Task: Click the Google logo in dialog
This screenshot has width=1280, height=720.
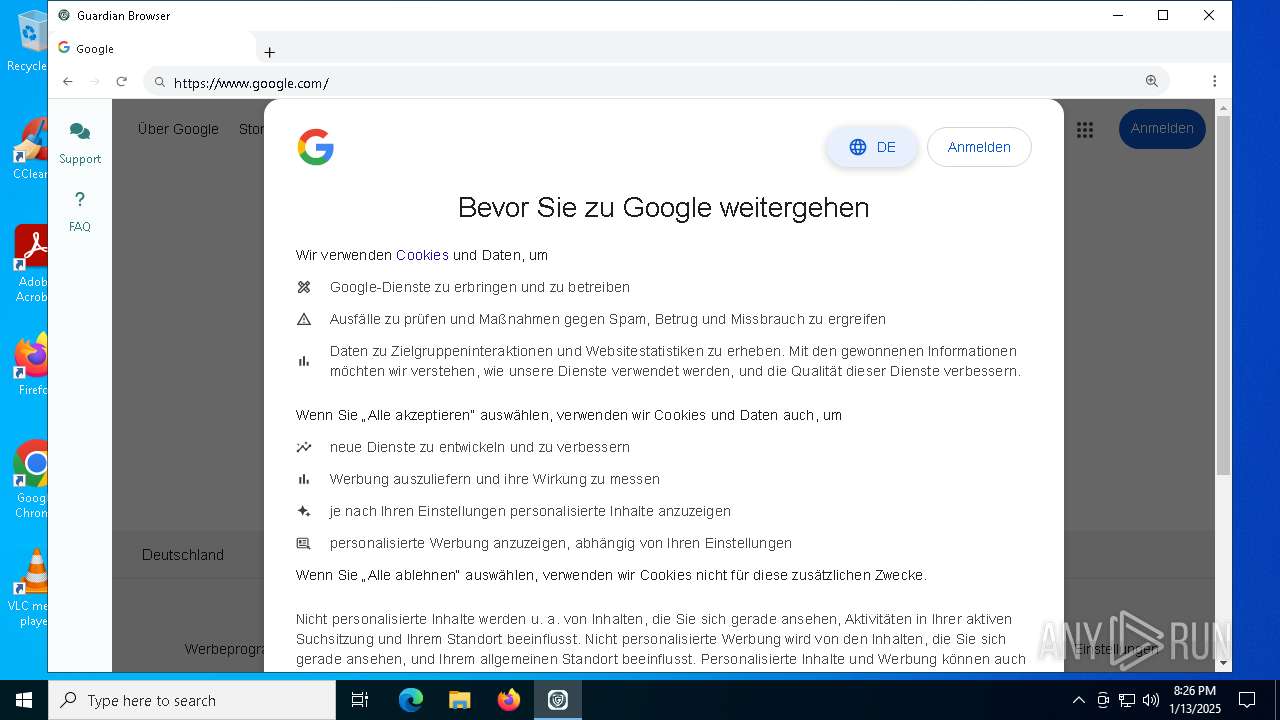Action: click(x=315, y=147)
